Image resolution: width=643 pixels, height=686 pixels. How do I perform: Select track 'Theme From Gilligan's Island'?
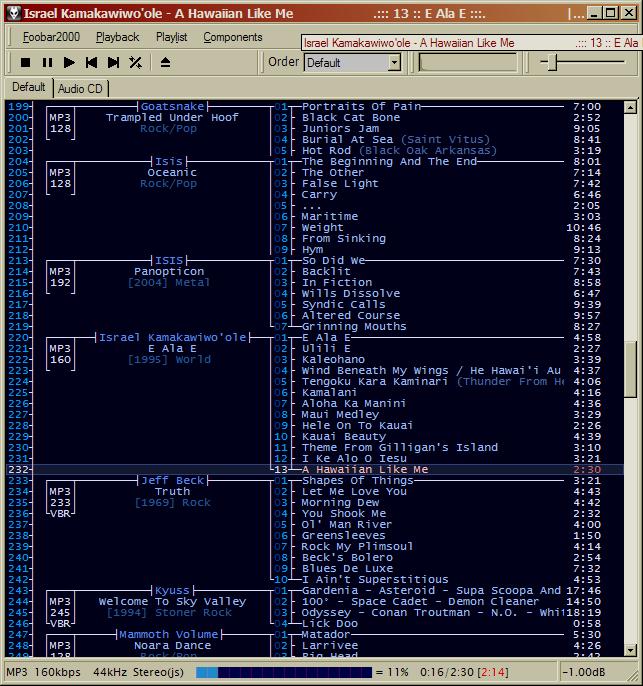pos(400,447)
